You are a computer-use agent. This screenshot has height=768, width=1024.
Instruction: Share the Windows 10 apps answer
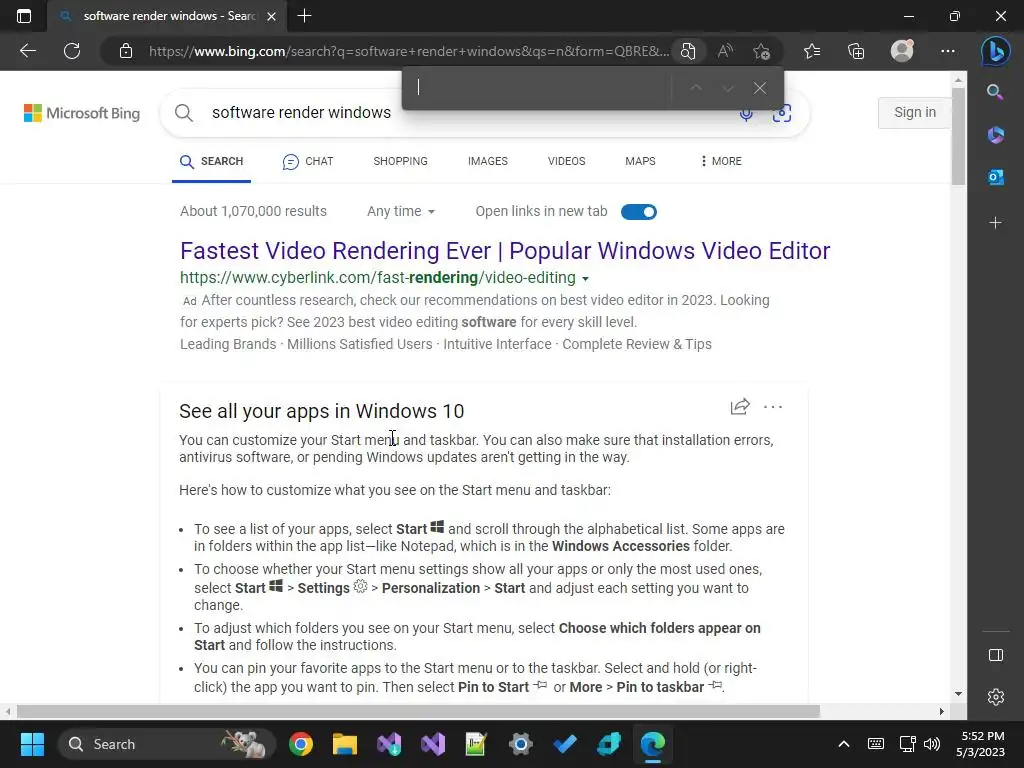coord(740,407)
